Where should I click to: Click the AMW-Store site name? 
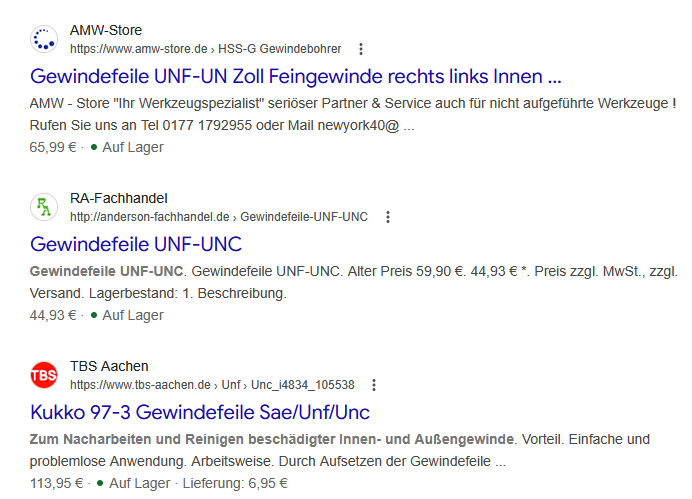click(106, 30)
